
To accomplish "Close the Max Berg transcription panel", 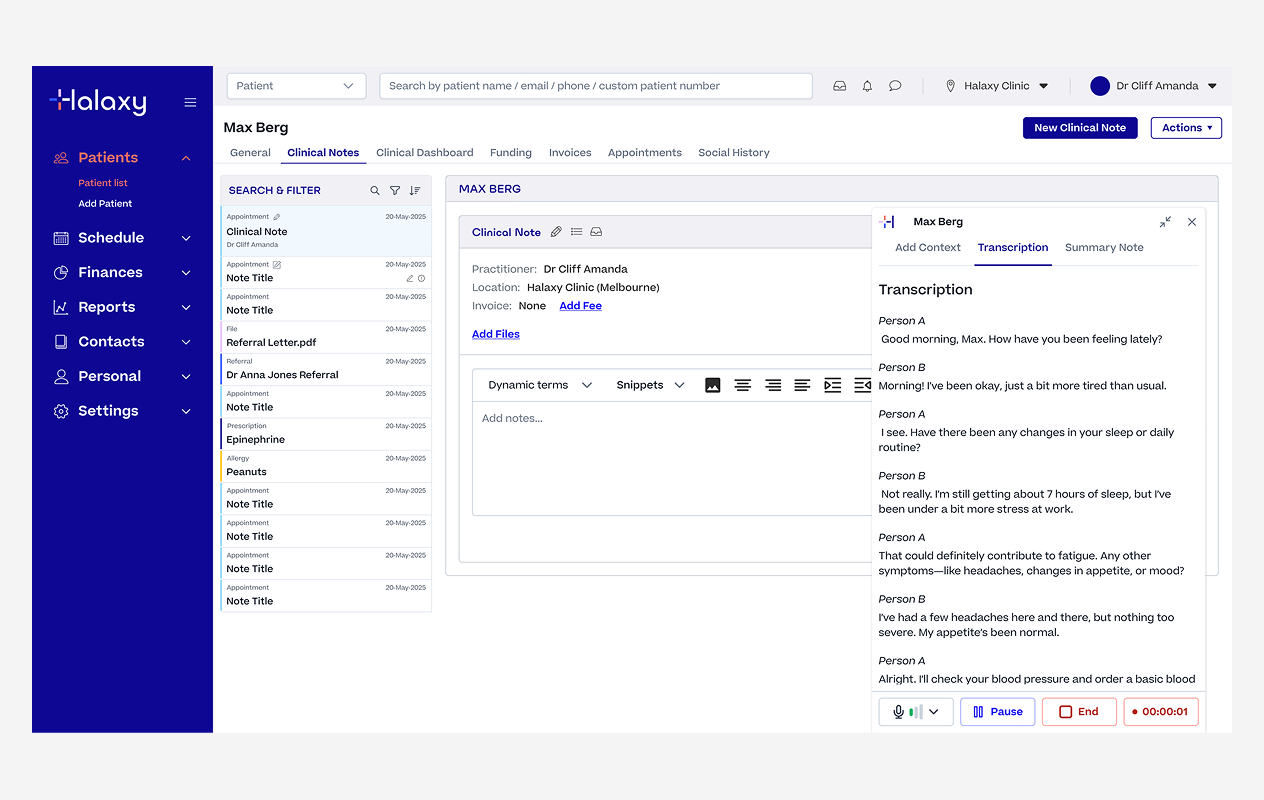I will (1192, 222).
